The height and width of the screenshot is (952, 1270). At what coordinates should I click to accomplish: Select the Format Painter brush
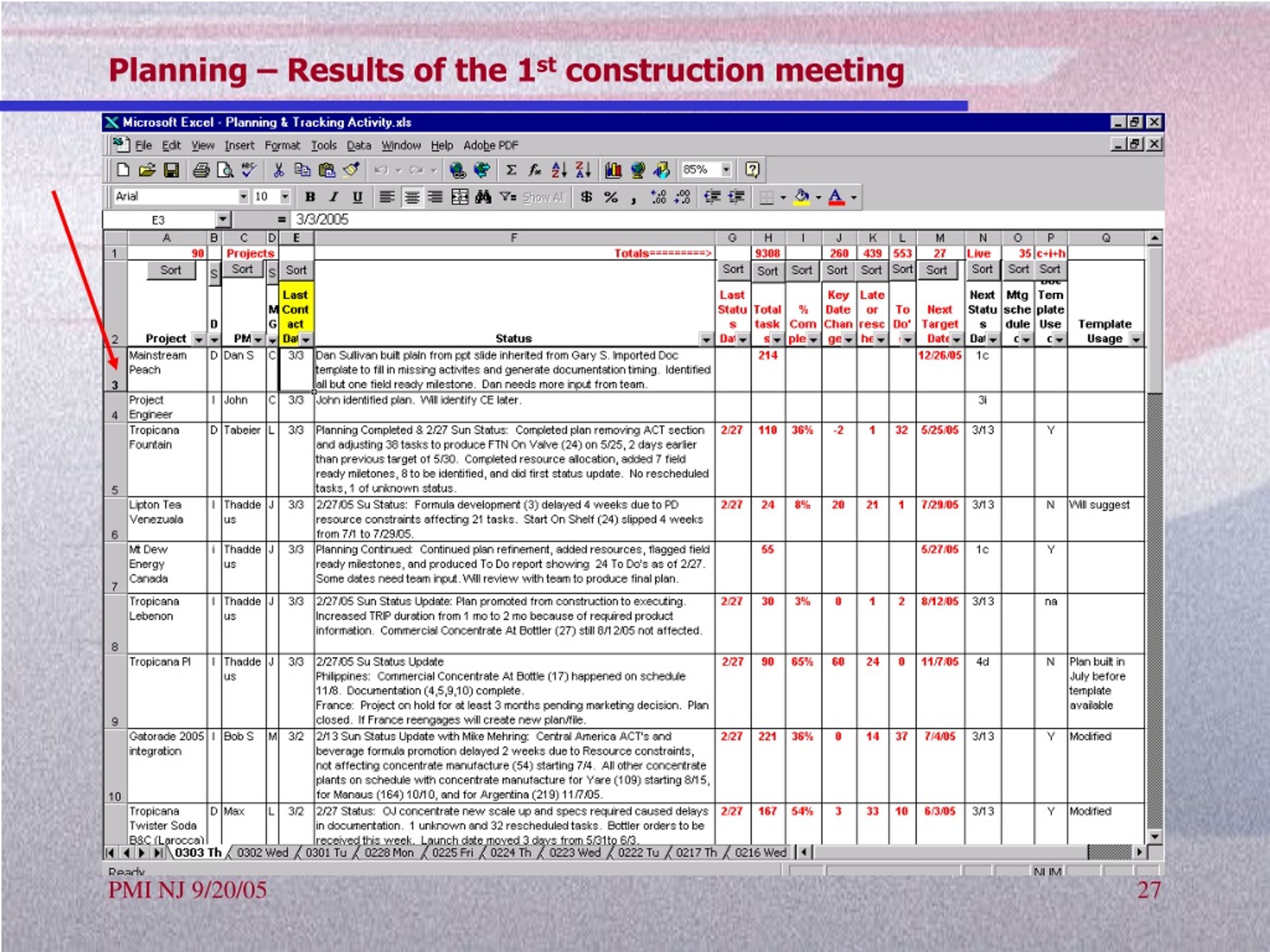click(351, 170)
